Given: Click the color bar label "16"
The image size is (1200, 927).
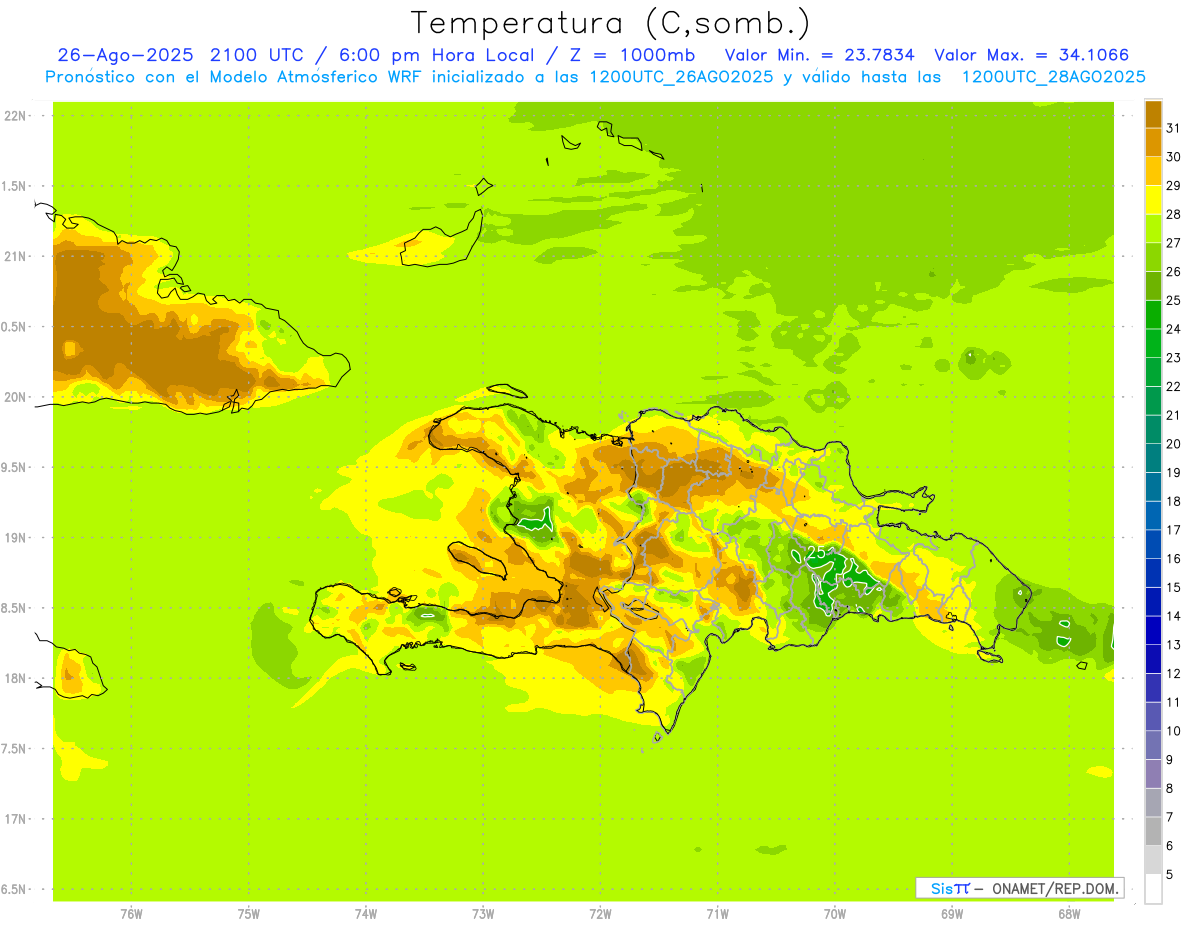Looking at the screenshot, I should pyautogui.click(x=1174, y=559).
